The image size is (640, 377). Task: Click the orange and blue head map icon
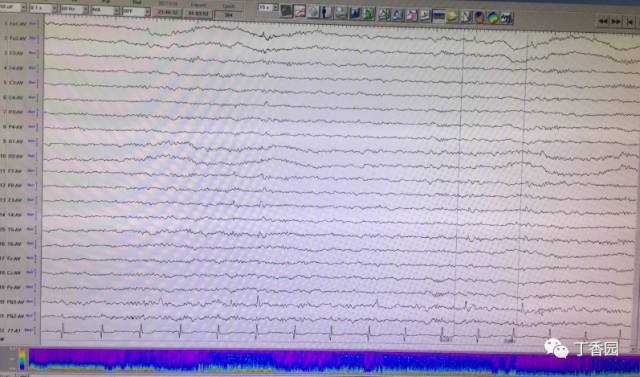480,17
